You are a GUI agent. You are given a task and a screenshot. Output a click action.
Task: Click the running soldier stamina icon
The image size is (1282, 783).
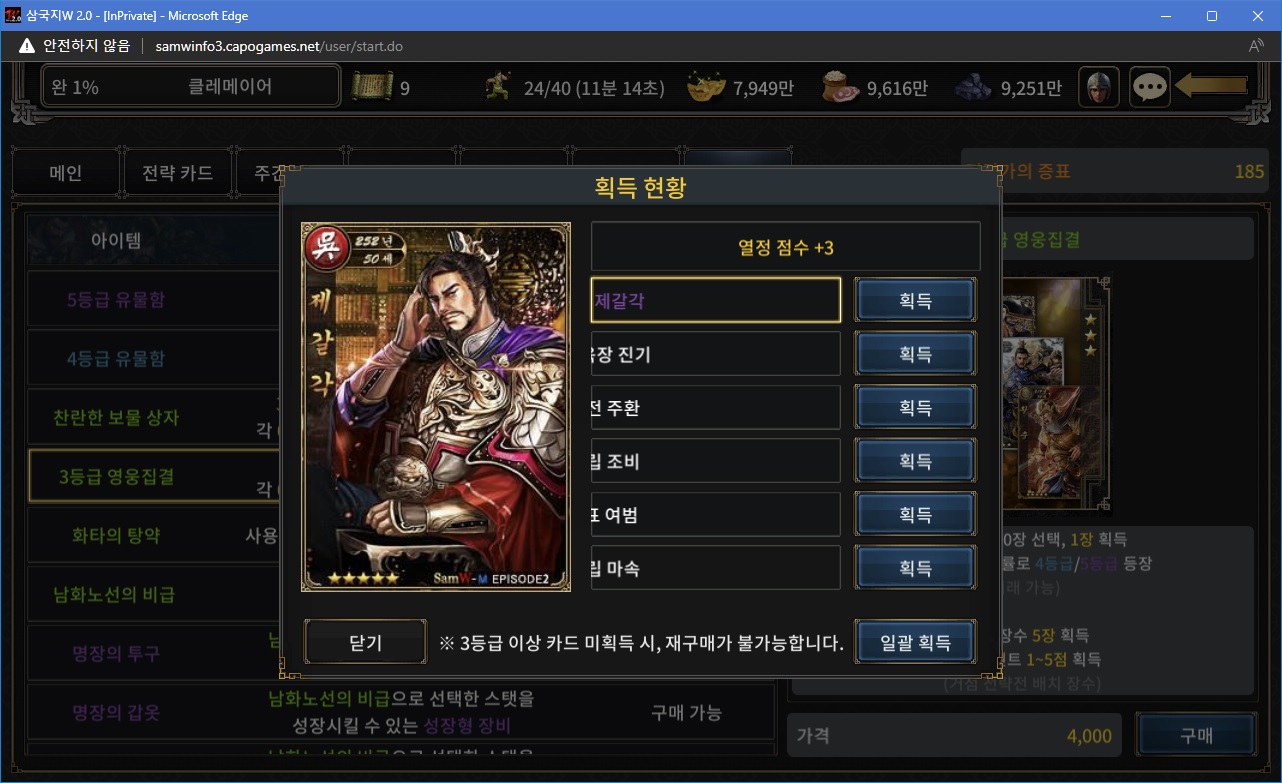(498, 88)
